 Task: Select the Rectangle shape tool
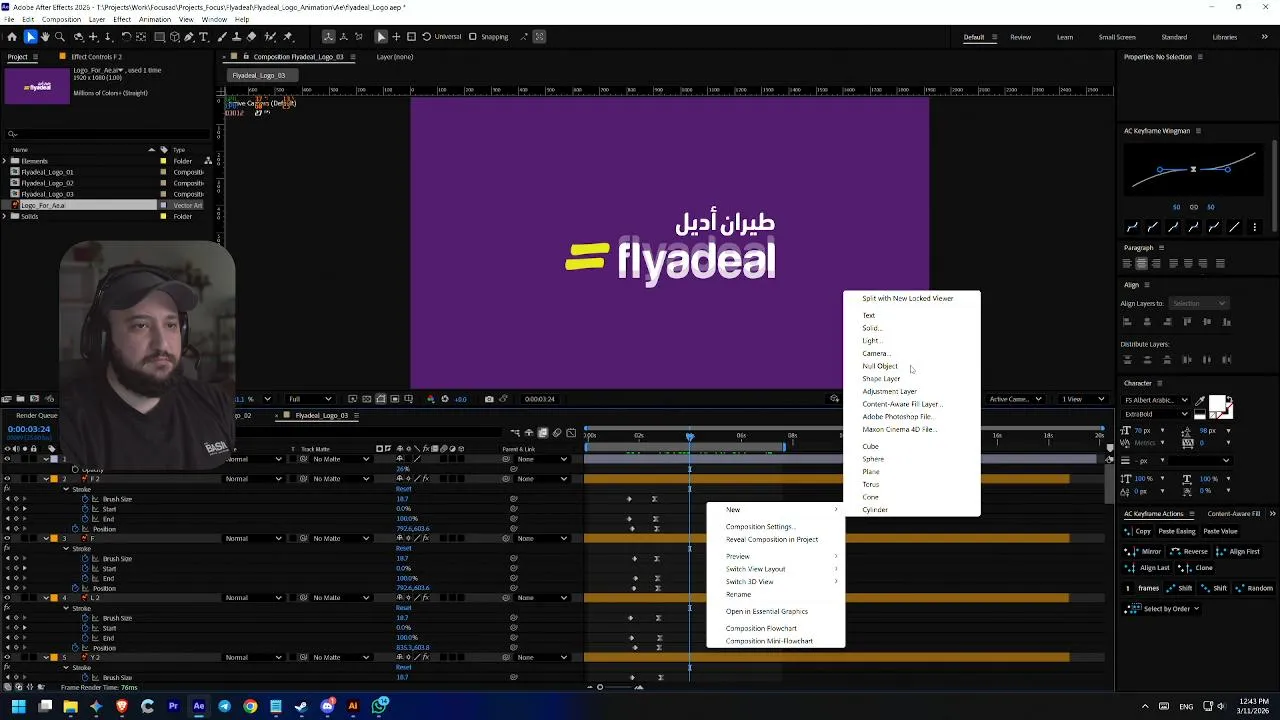[158, 37]
